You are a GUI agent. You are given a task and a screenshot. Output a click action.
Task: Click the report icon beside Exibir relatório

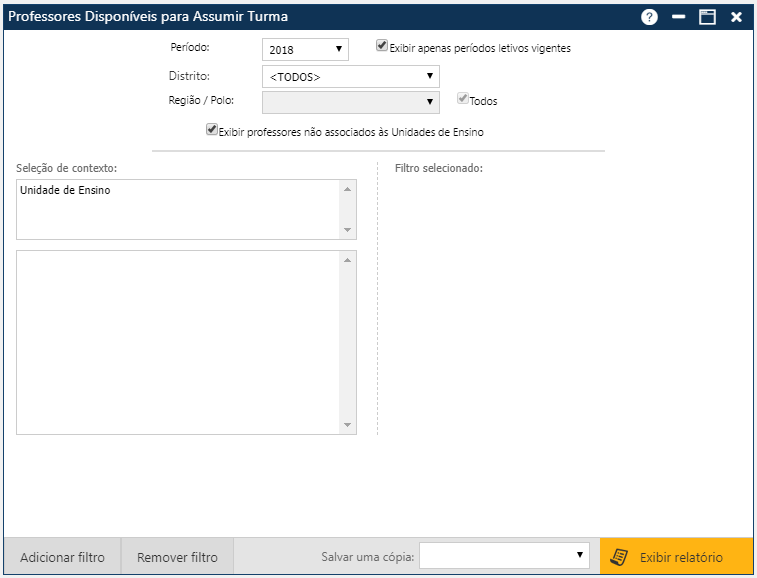620,557
